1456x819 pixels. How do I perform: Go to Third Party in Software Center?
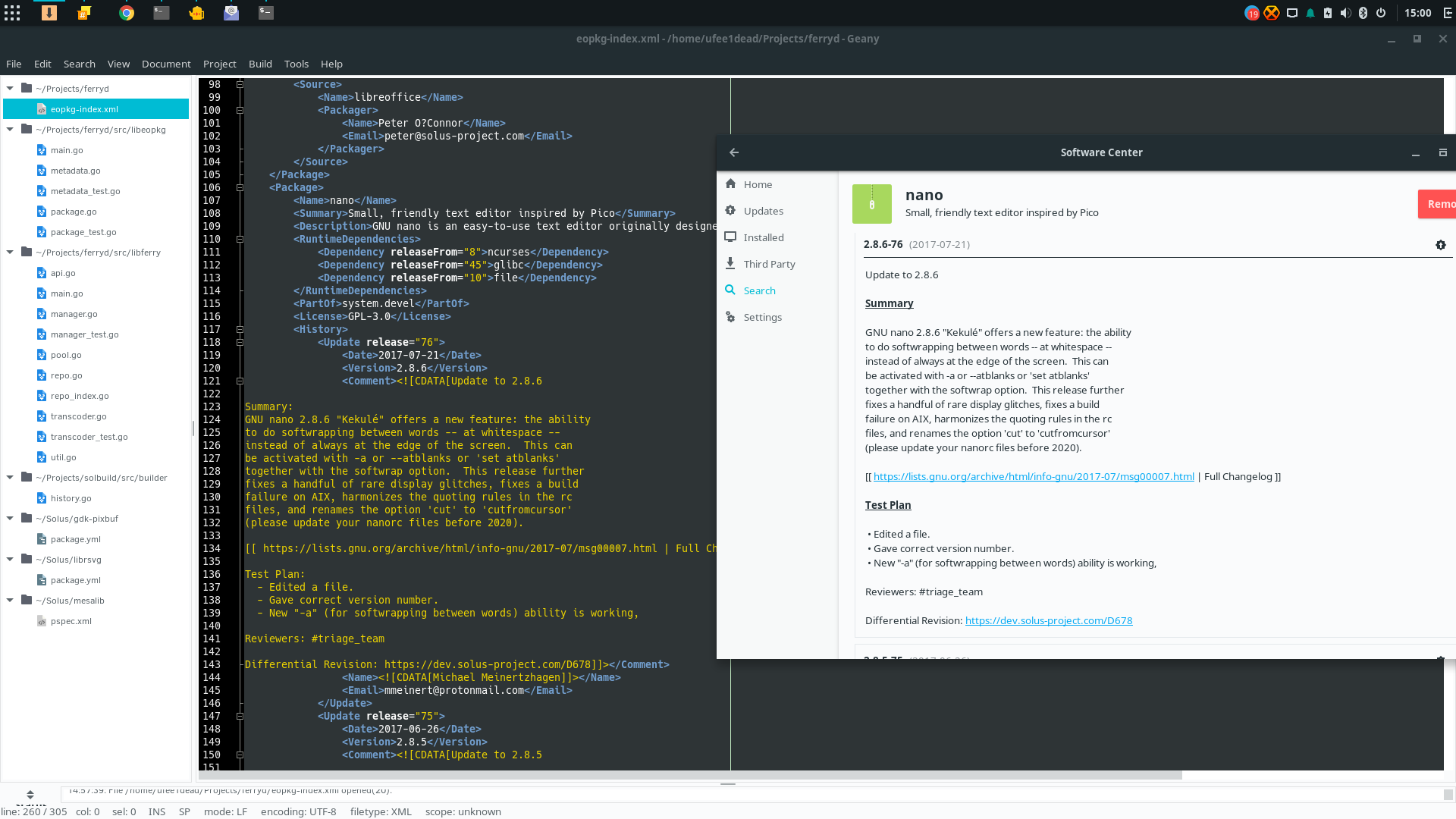(770, 264)
